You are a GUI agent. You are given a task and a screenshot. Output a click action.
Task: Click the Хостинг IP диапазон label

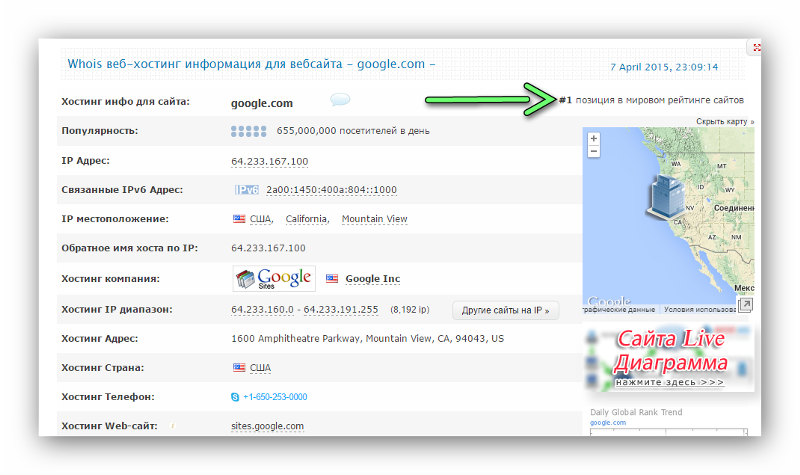pos(117,309)
